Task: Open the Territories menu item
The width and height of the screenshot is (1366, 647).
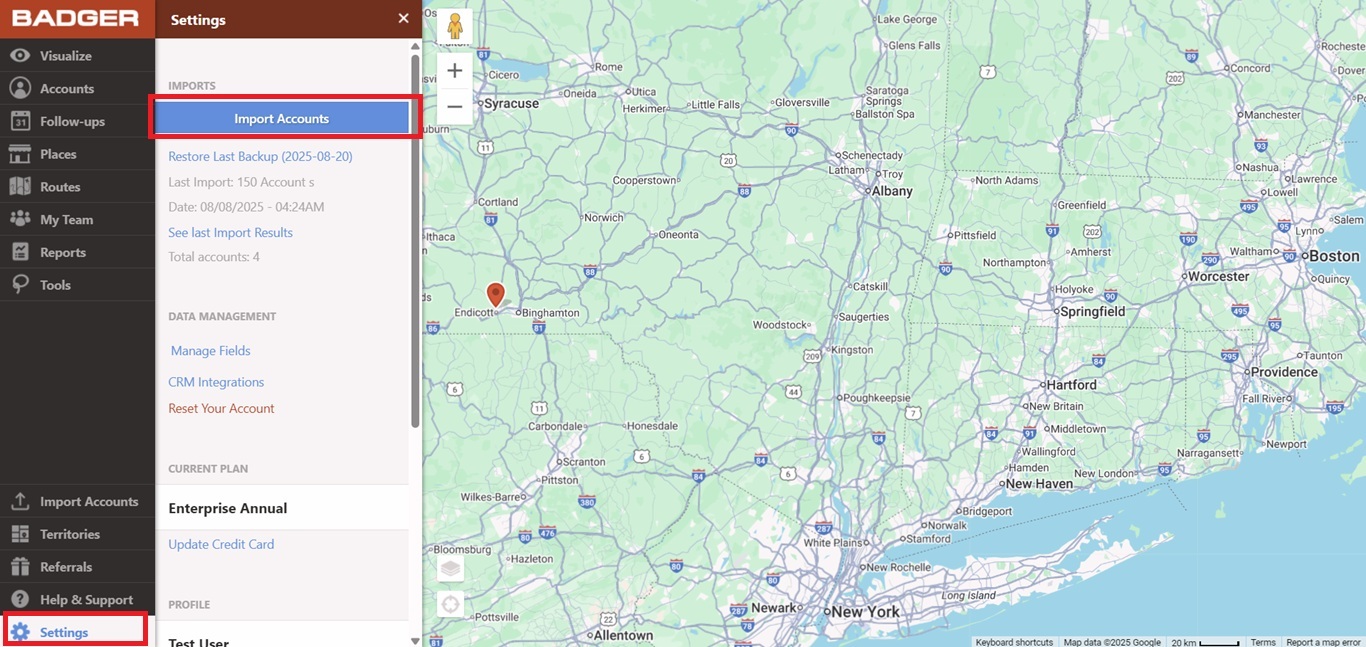Action: (x=77, y=534)
